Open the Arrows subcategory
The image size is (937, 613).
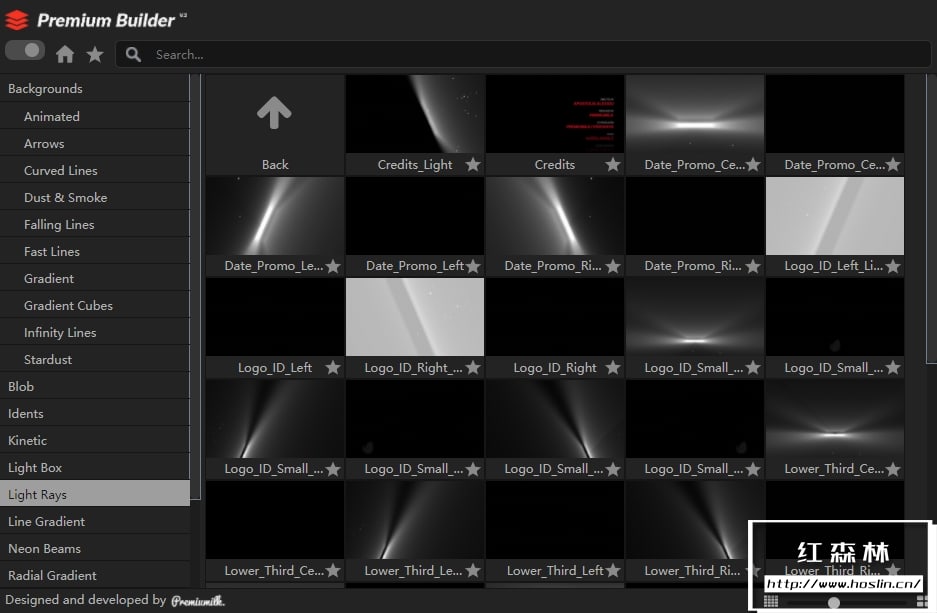click(95, 143)
